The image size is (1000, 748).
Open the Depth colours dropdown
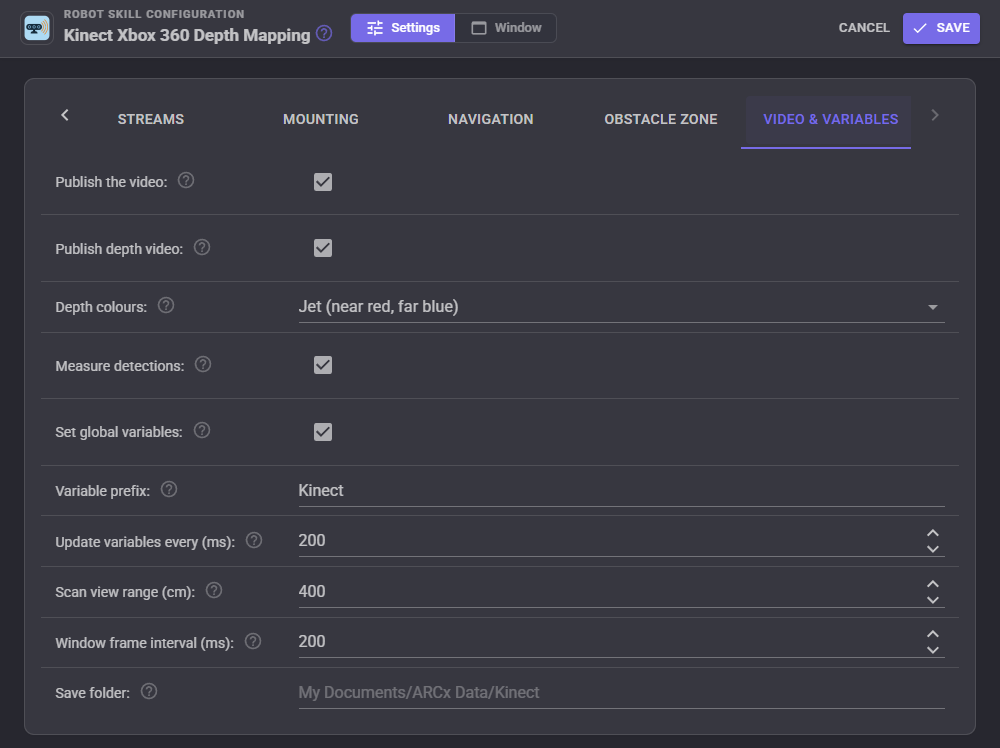pyautogui.click(x=621, y=307)
